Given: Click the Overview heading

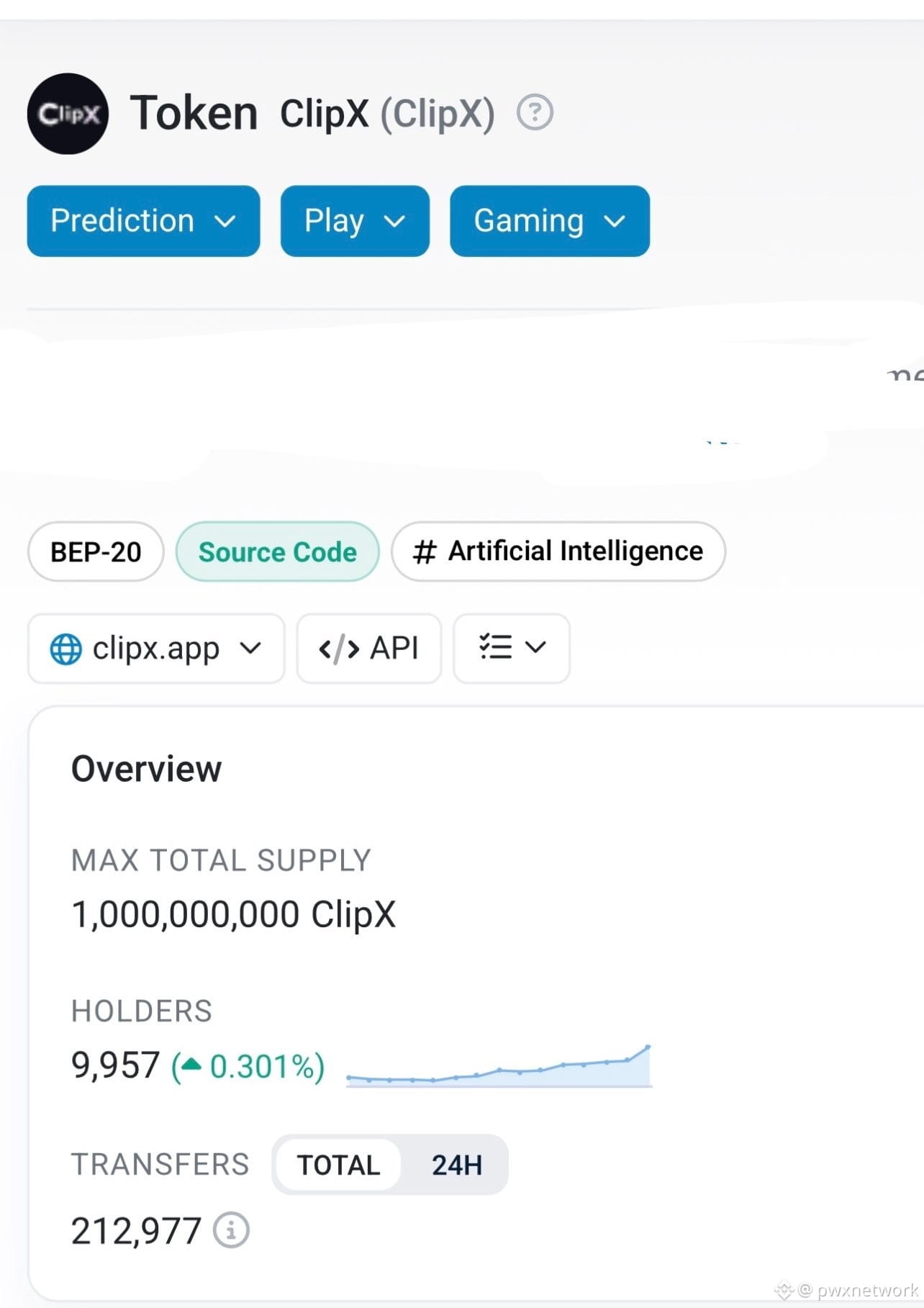Looking at the screenshot, I should [147, 769].
